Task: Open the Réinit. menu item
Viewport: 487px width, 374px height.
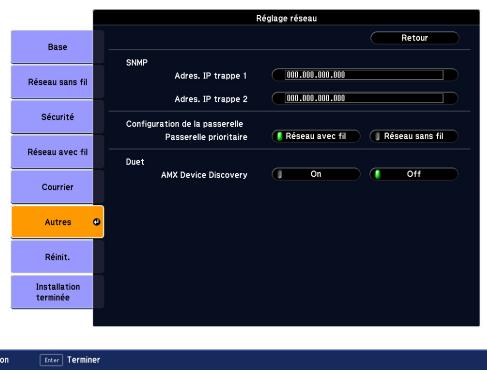Action: pyautogui.click(x=52, y=257)
